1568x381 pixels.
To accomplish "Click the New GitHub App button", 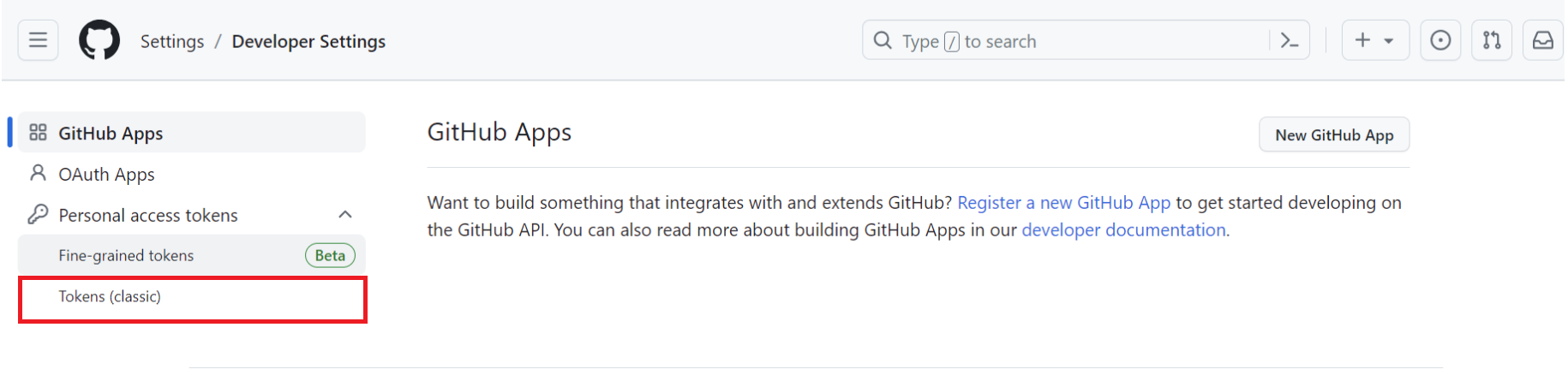I will click(1333, 135).
